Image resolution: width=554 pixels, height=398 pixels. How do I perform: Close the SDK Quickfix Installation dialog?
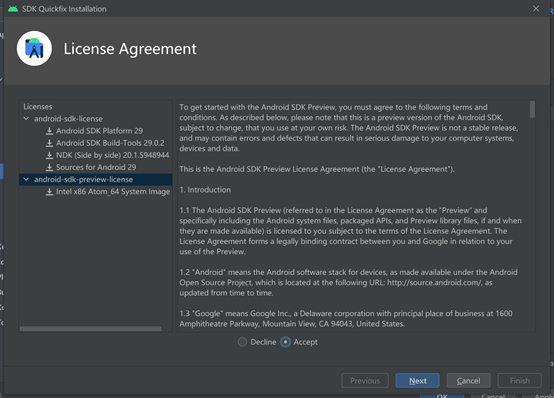coord(536,8)
